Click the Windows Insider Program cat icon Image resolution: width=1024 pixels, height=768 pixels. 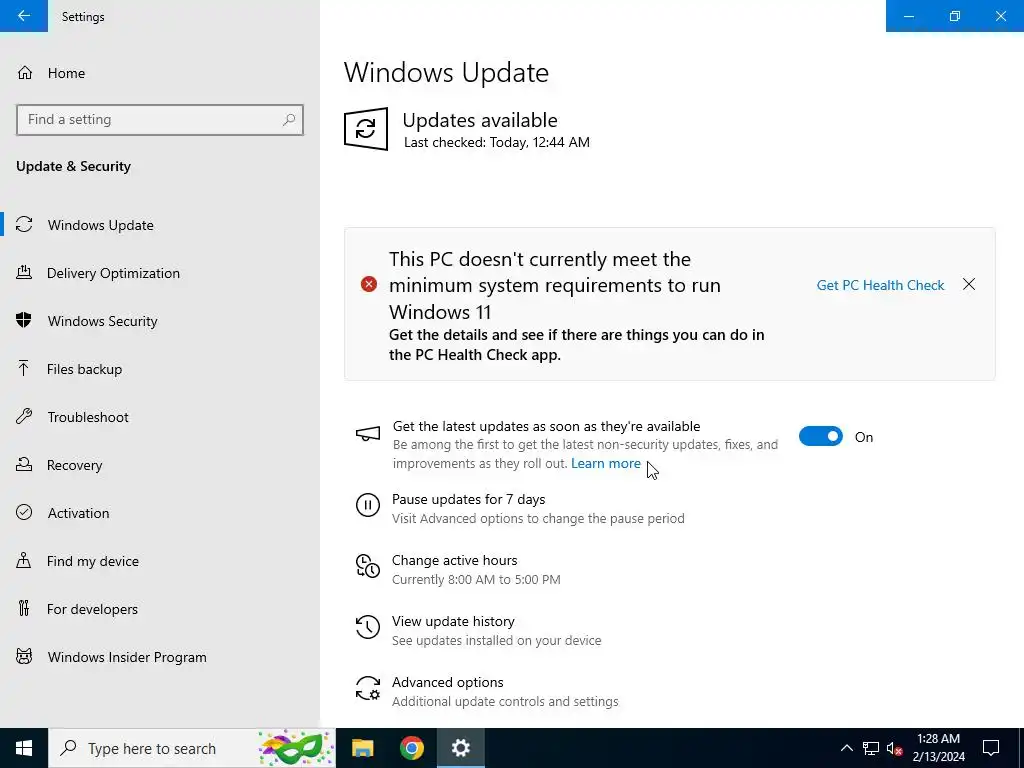click(24, 656)
